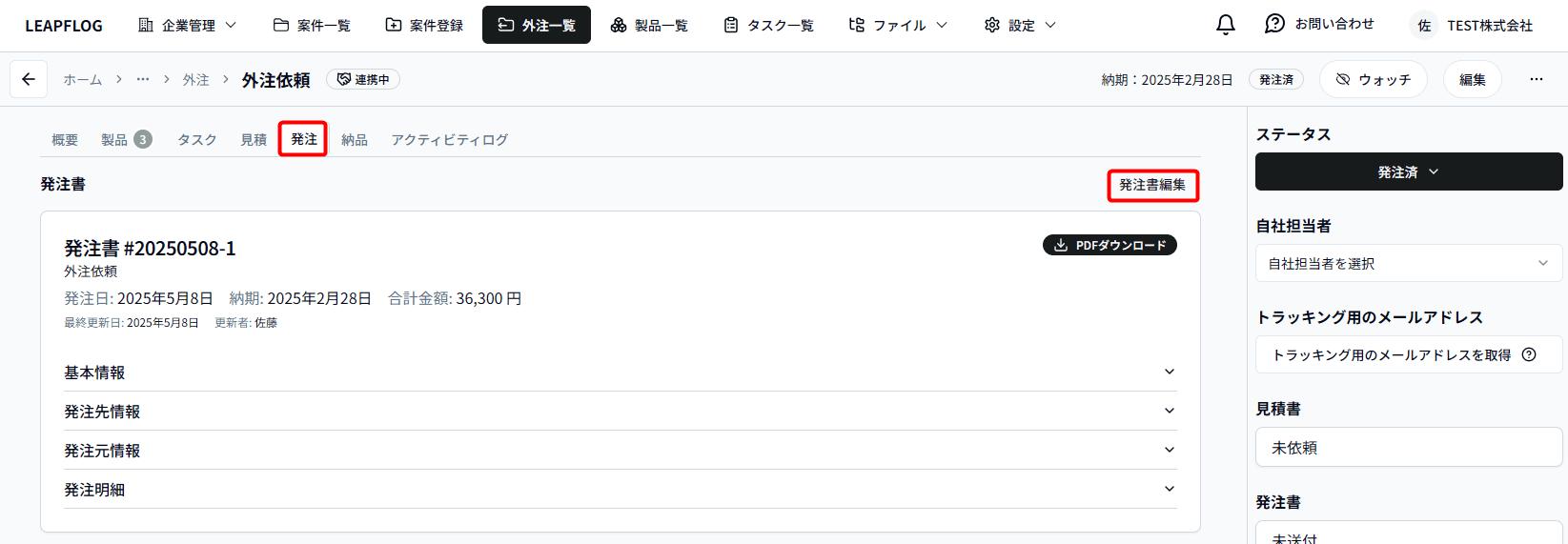Click the LEAPFLOG logo
Viewport: 1568px width, 544px height.
(64, 26)
